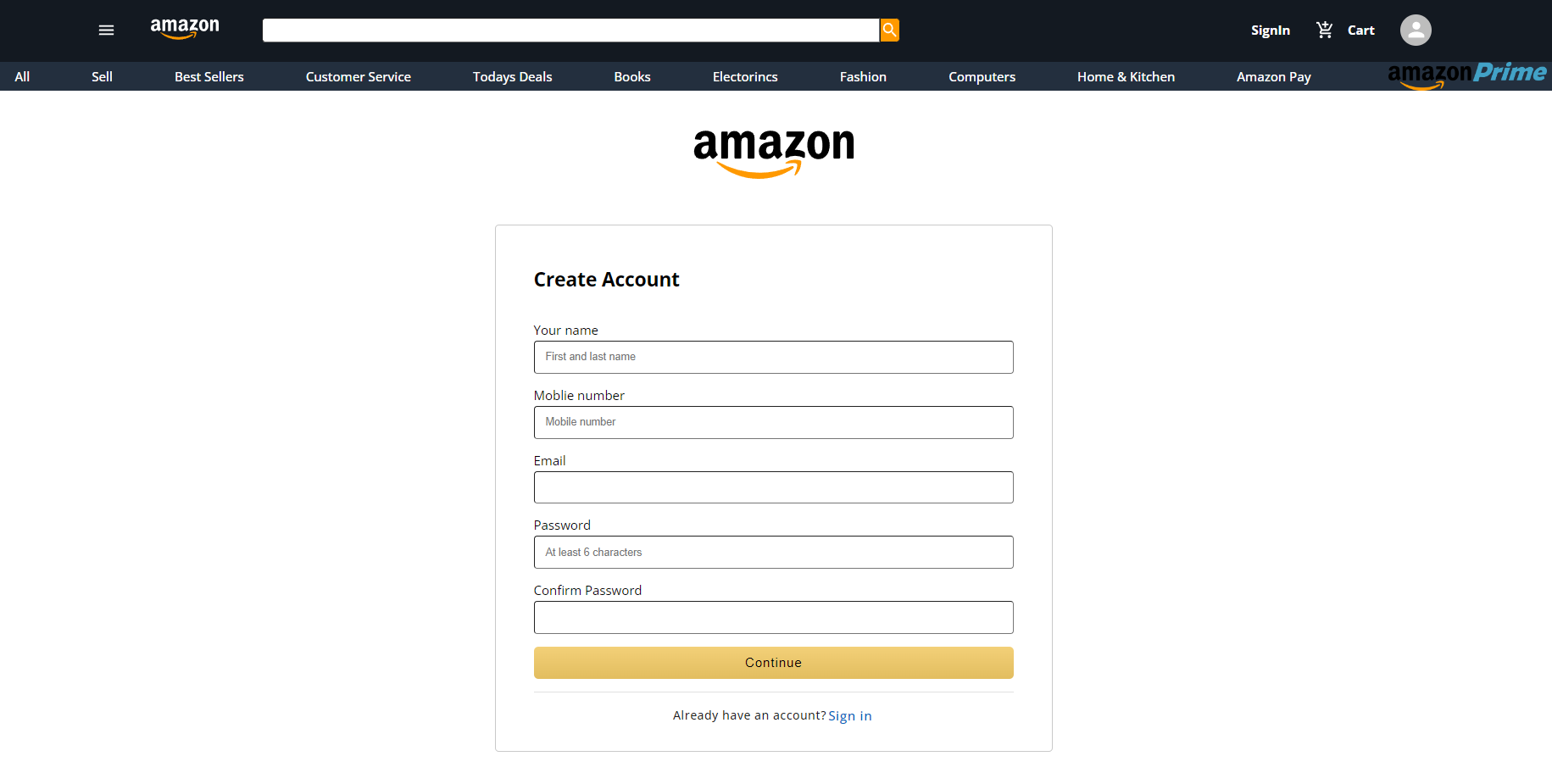This screenshot has height=784, width=1552.
Task: Click the large Amazon logo above form
Action: coord(774,153)
